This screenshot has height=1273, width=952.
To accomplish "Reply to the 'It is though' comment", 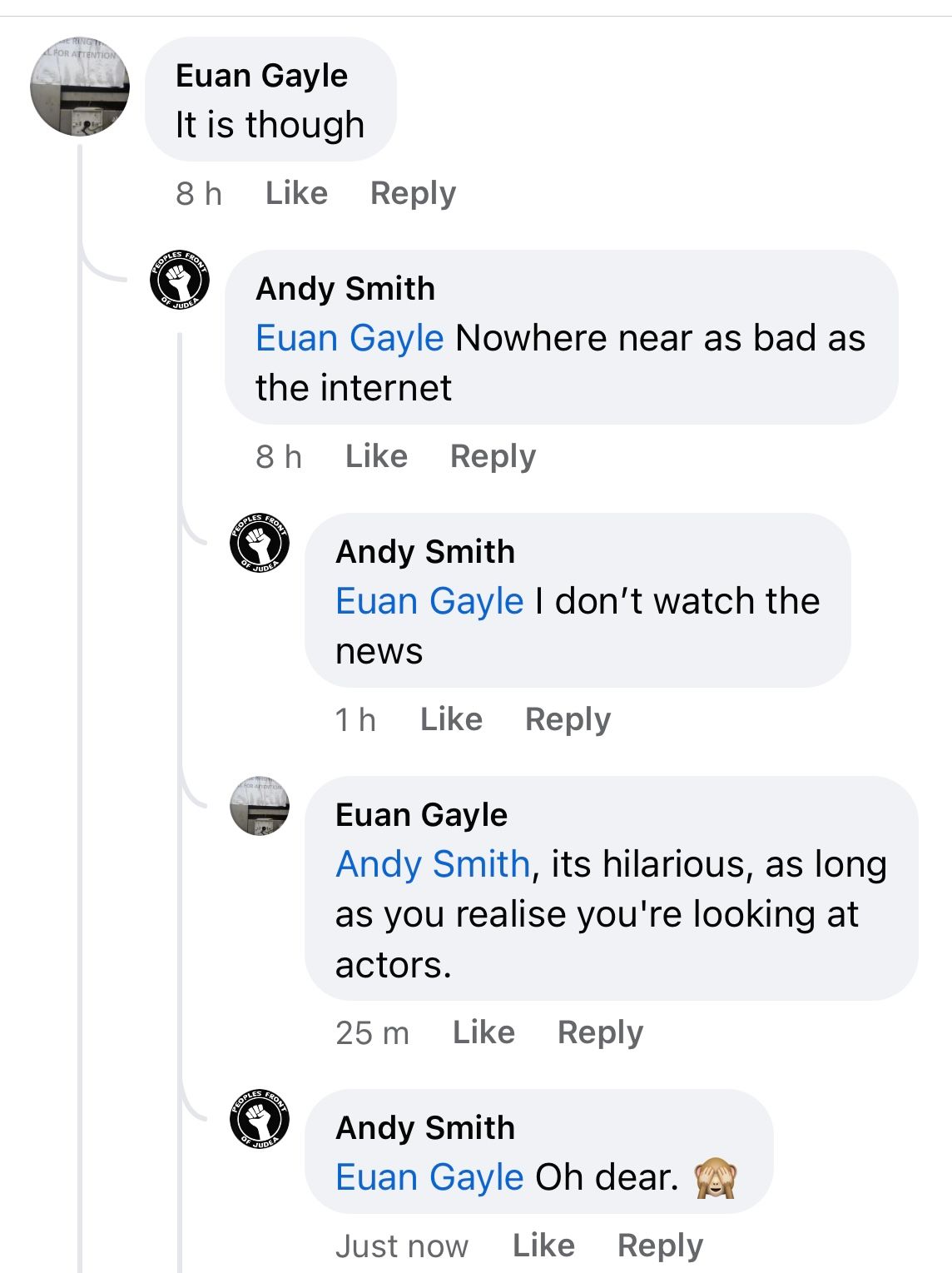I will [x=413, y=193].
